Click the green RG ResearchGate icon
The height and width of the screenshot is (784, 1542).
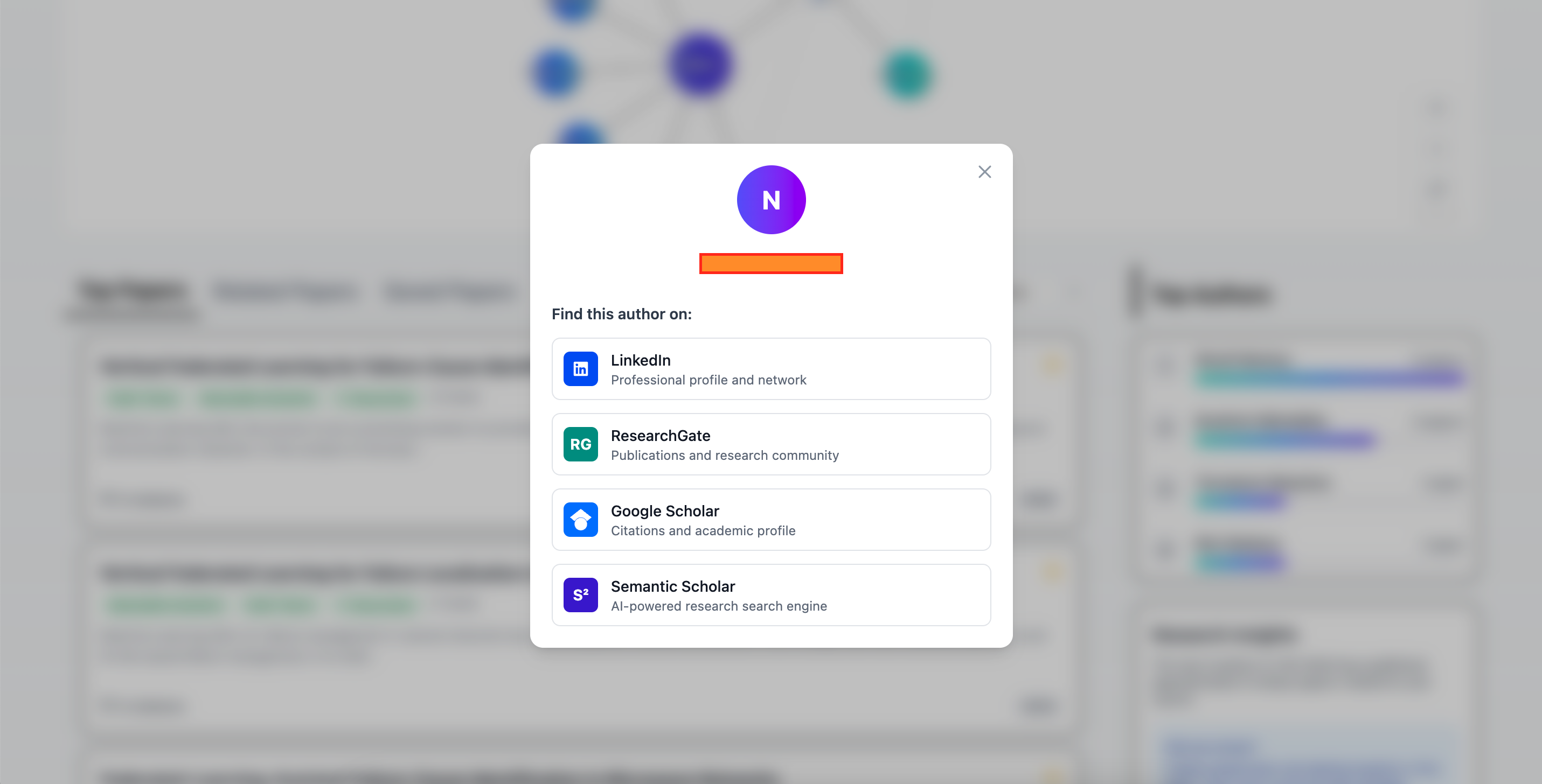coord(580,444)
